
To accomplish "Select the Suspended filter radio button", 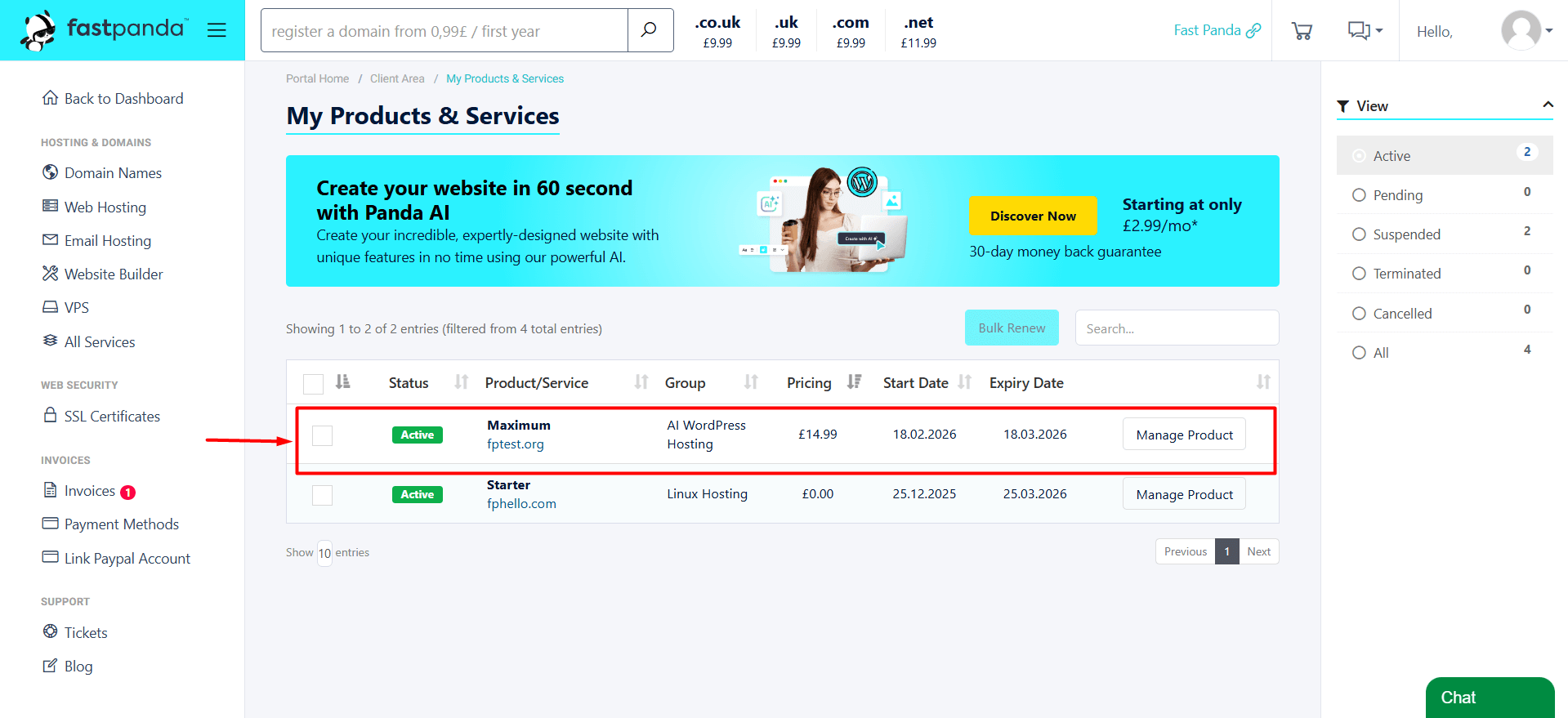I will [1359, 234].
